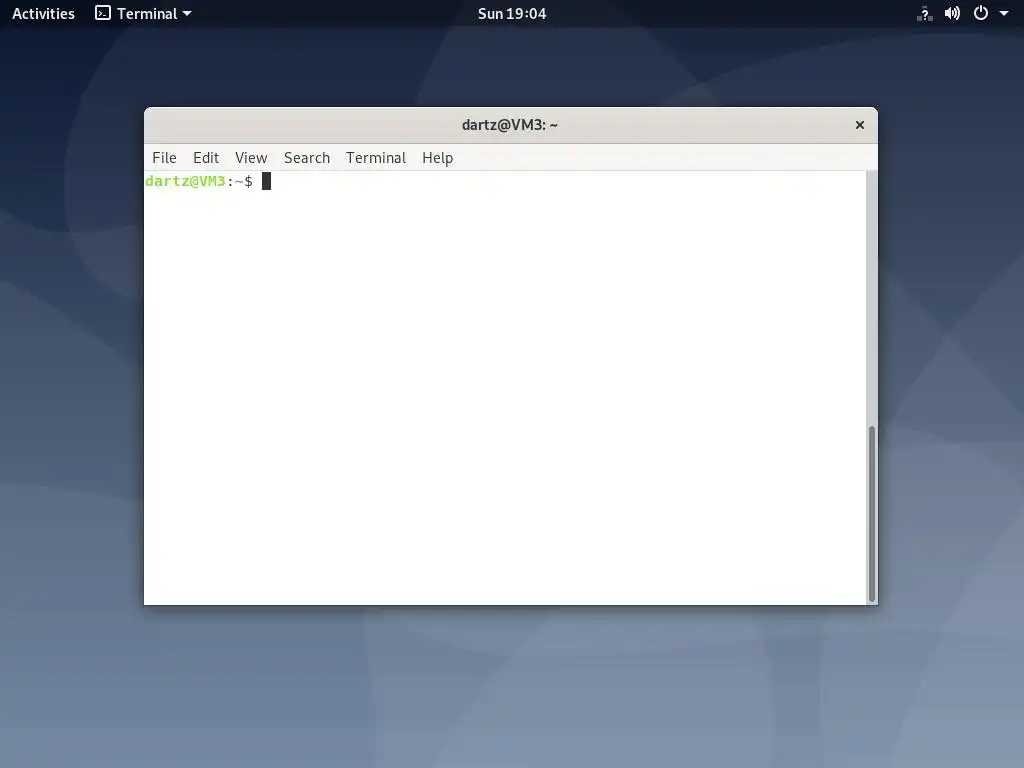This screenshot has width=1024, height=768.
Task: Open the Sun 19:04 clock calendar
Action: 511,13
